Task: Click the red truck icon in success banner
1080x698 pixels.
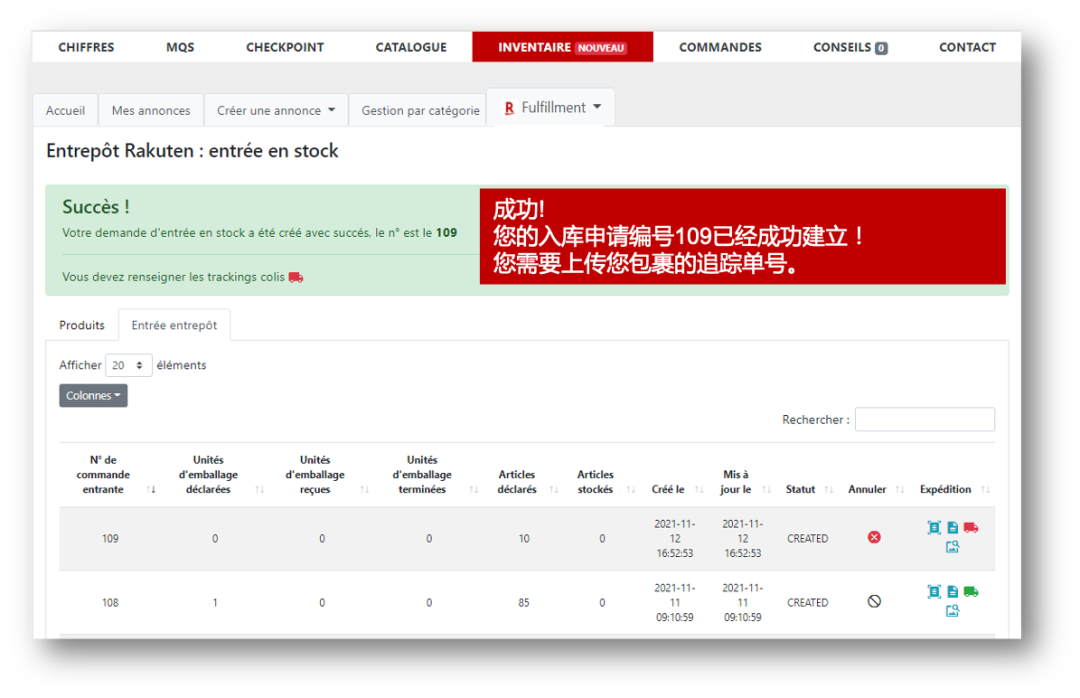Action: pyautogui.click(x=296, y=277)
